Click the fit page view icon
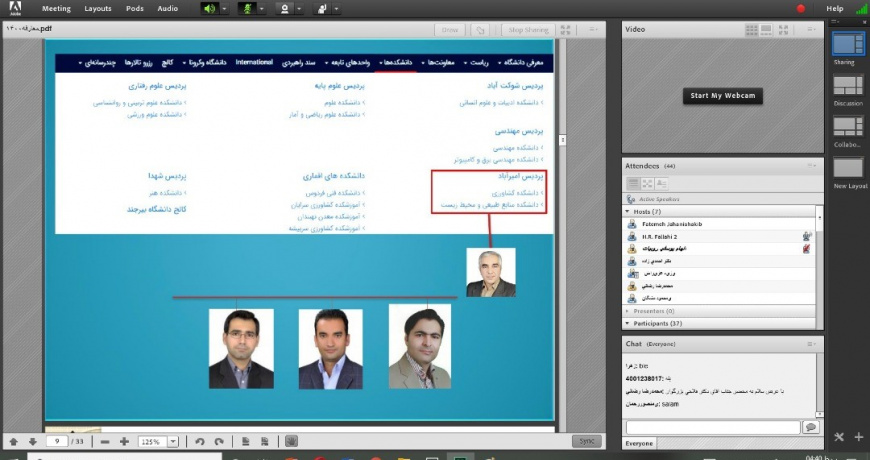 tap(245, 442)
